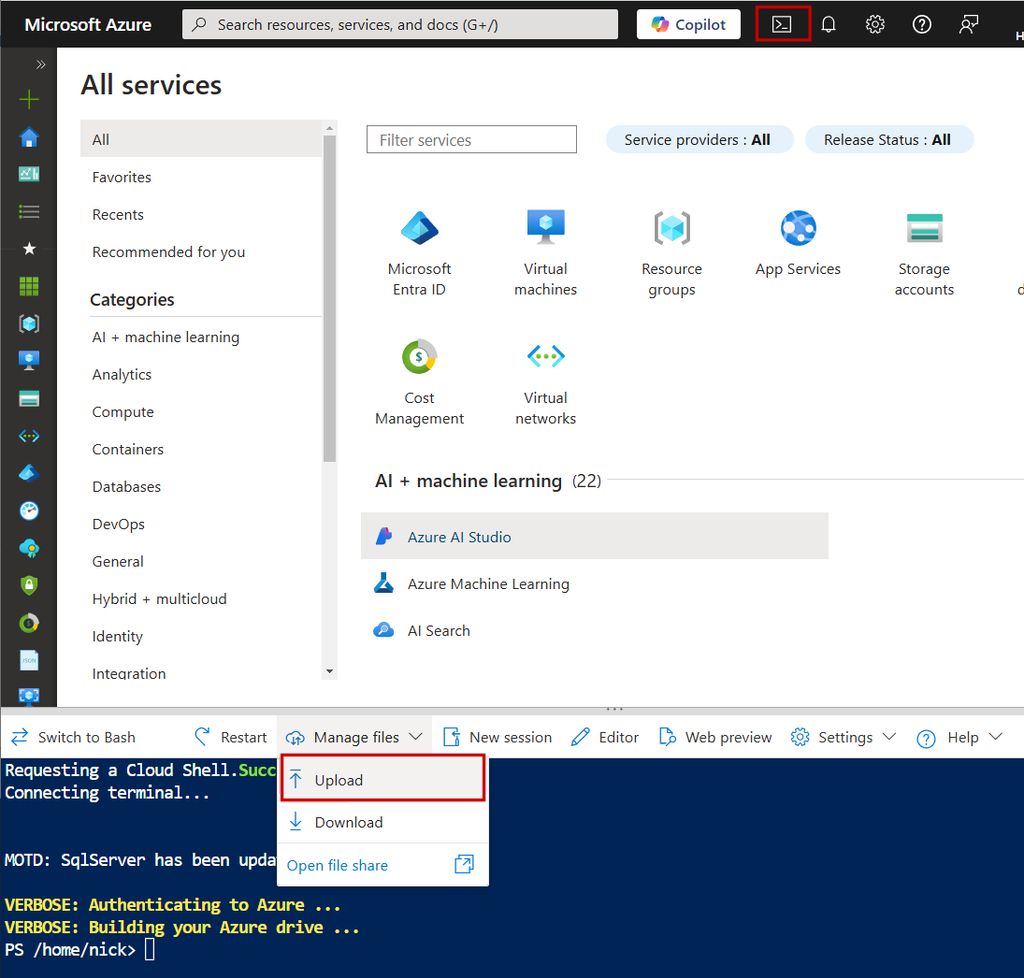This screenshot has height=978, width=1024.
Task: Expand the left sidebar with the double chevron
Action: (40, 64)
